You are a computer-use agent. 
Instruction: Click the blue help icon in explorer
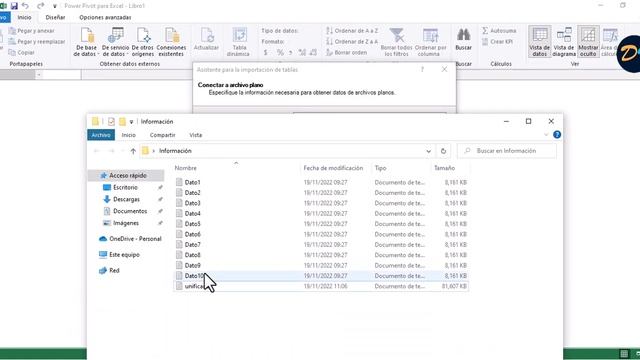[557, 135]
